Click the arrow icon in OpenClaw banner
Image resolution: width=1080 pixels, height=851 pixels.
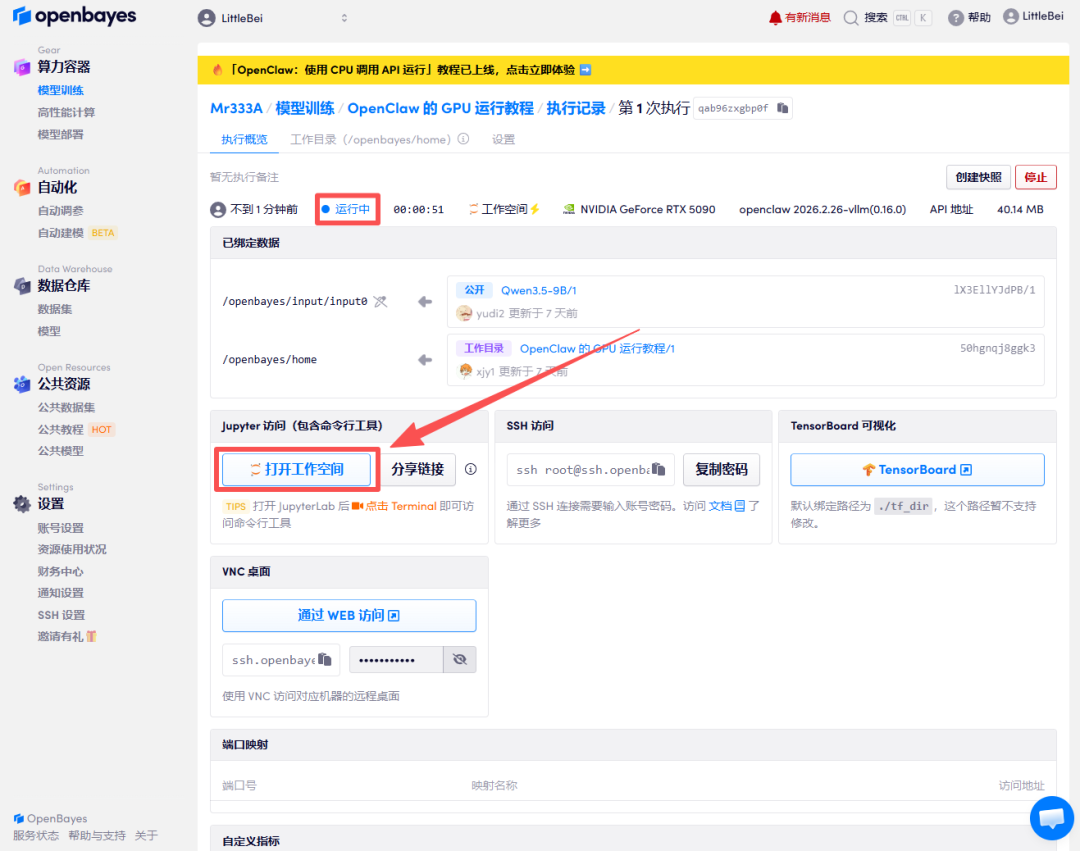click(585, 70)
